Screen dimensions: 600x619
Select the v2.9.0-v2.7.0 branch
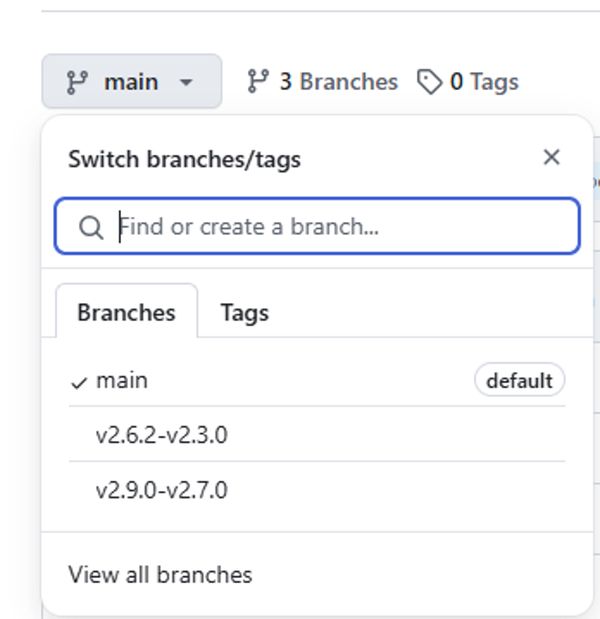317,490
